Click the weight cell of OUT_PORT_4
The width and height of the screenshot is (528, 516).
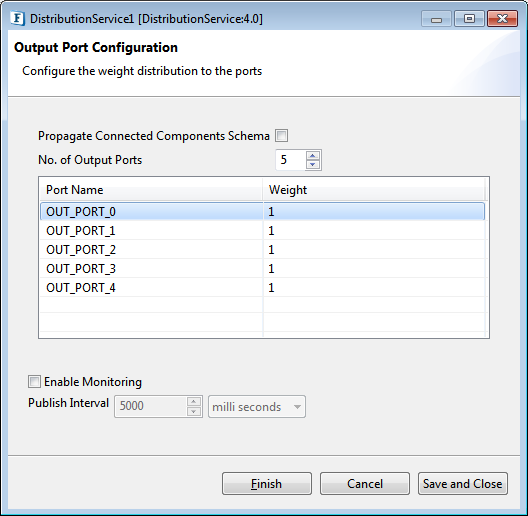[x=374, y=288]
